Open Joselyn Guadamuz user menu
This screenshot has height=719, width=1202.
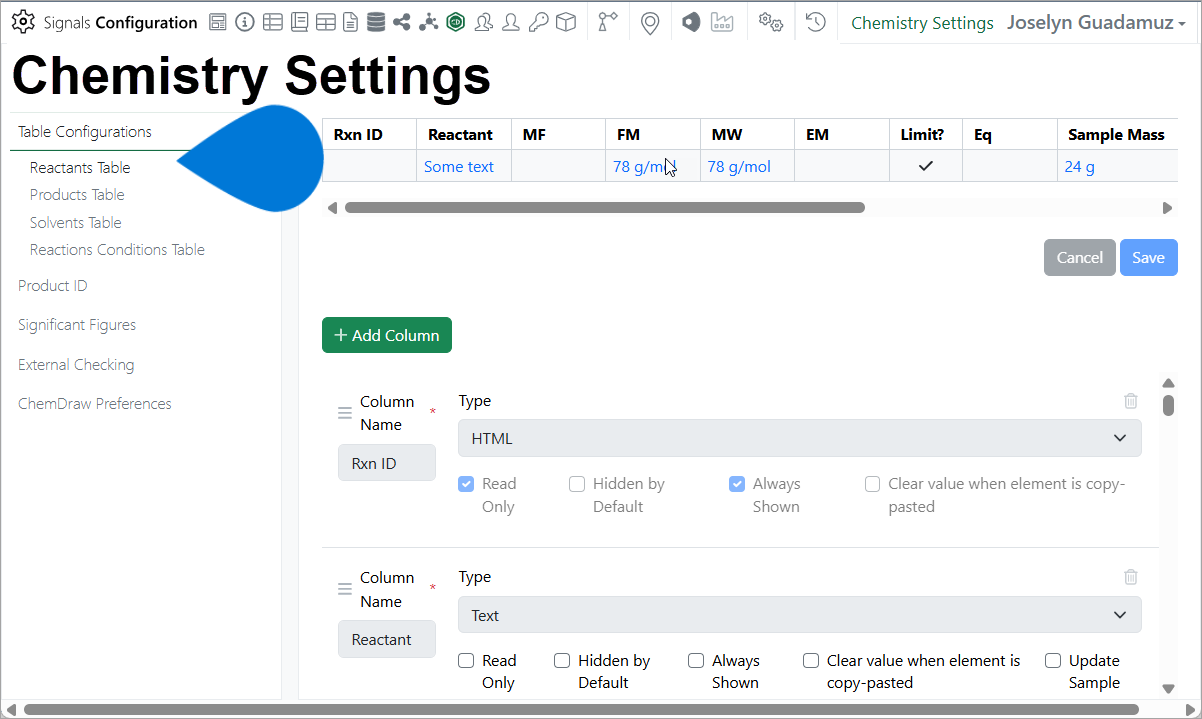click(x=1096, y=23)
